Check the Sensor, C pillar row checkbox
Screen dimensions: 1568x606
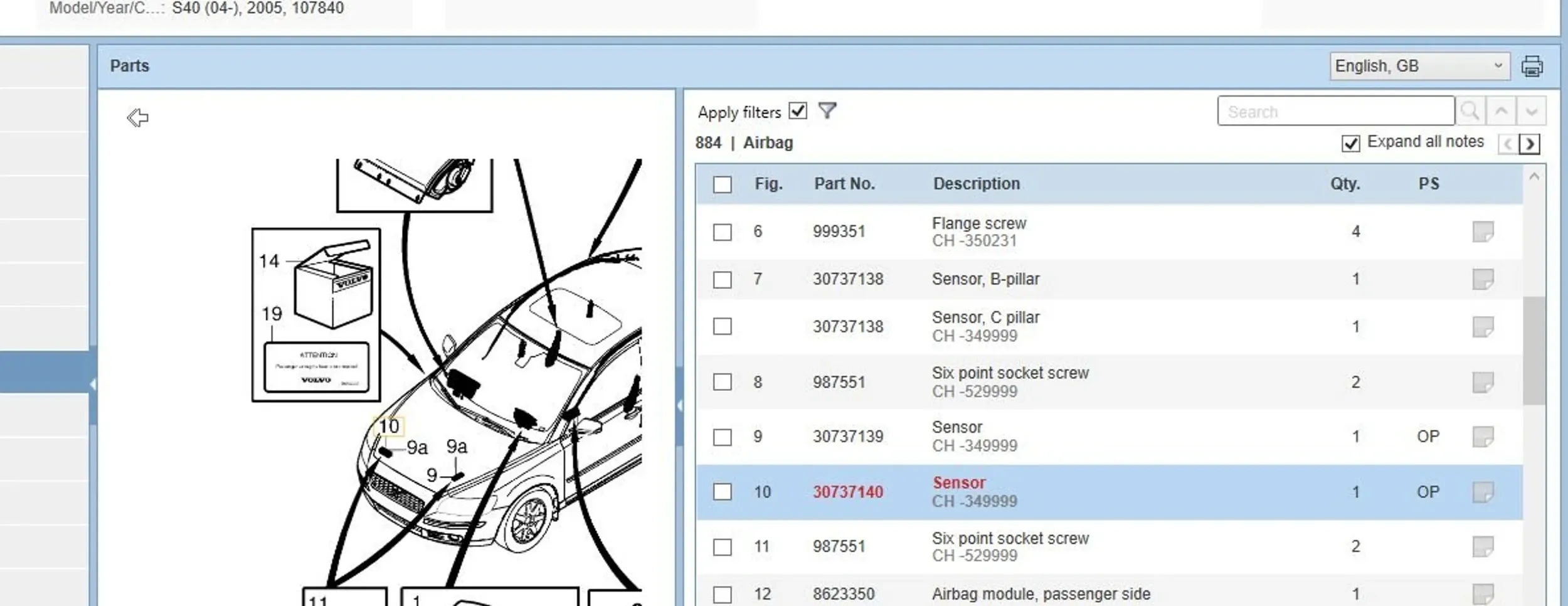click(x=722, y=327)
